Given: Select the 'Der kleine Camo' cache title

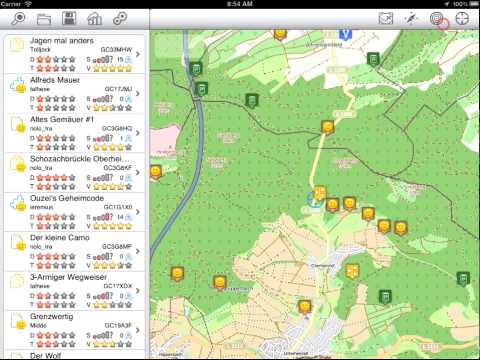Looking at the screenshot, I should pyautogui.click(x=60, y=238).
